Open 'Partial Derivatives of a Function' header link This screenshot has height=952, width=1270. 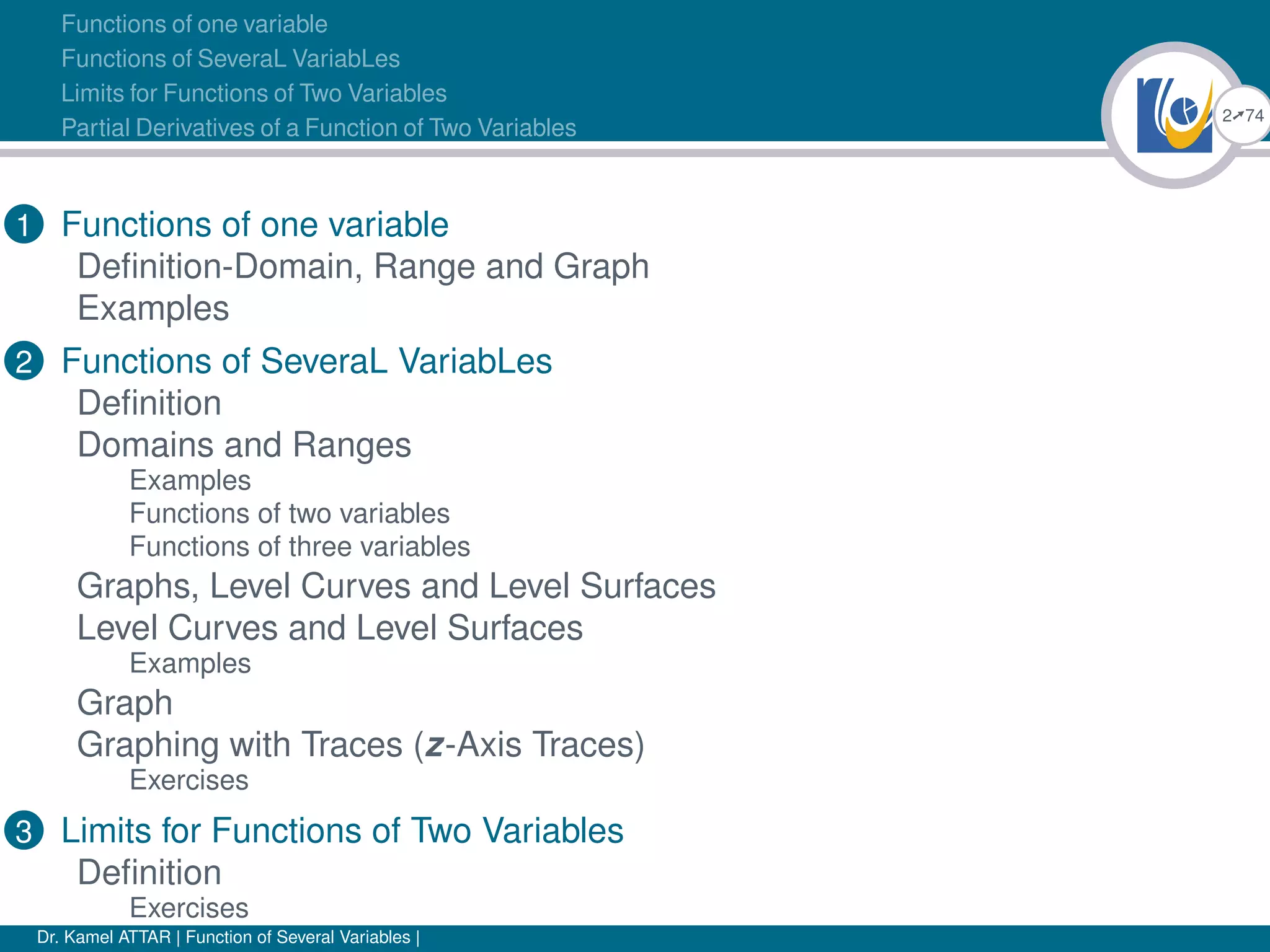(319, 128)
